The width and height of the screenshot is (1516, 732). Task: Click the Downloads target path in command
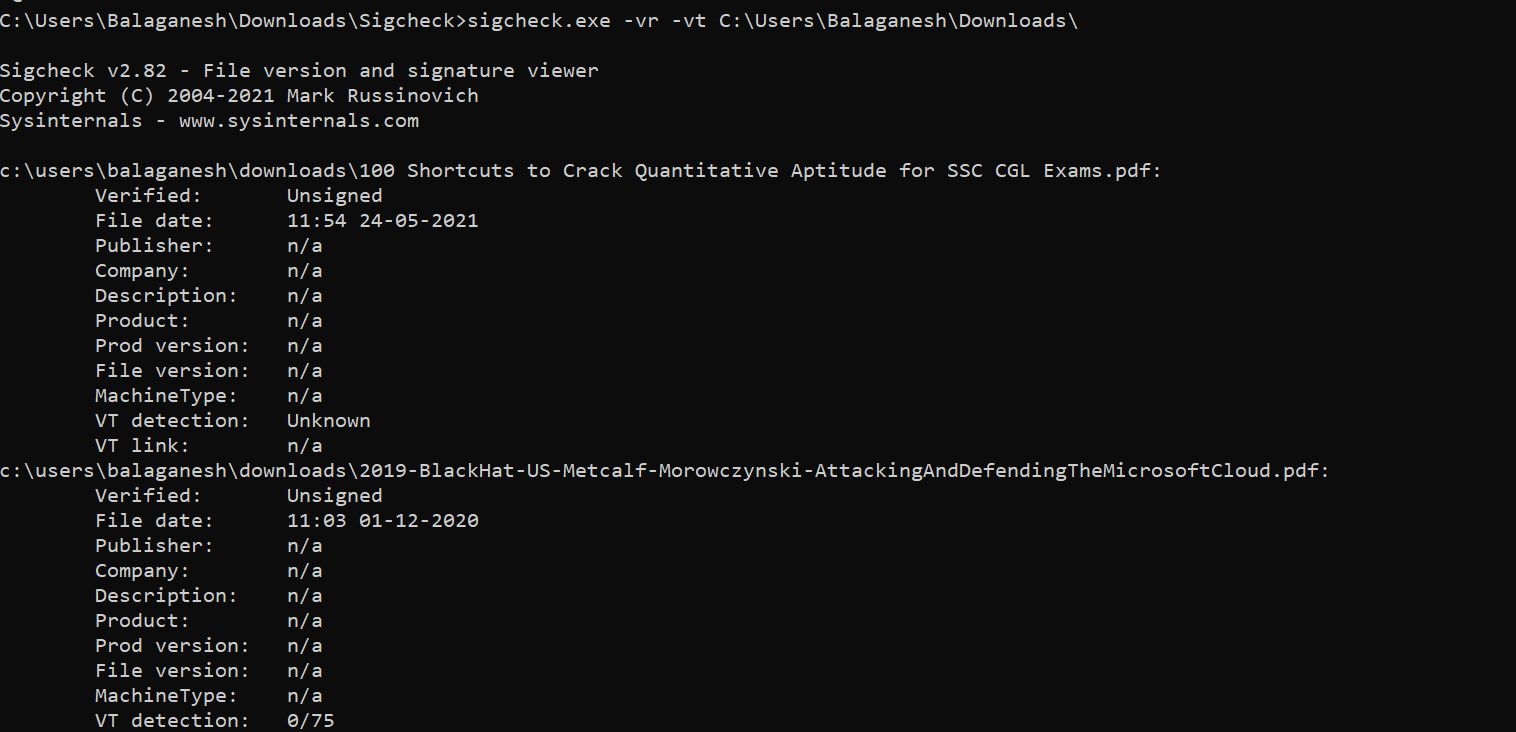899,21
